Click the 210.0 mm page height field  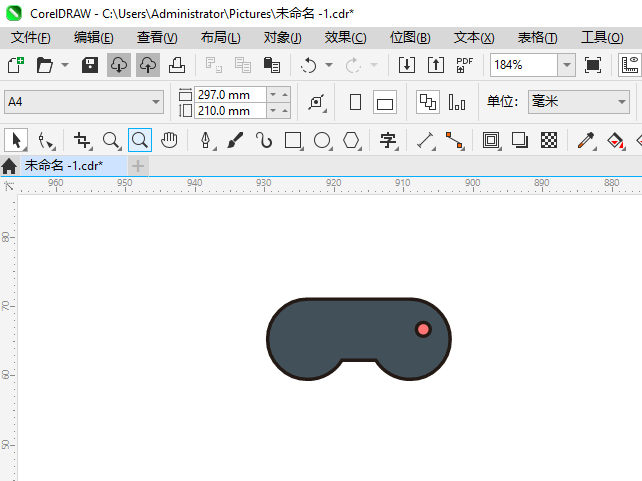click(x=231, y=111)
